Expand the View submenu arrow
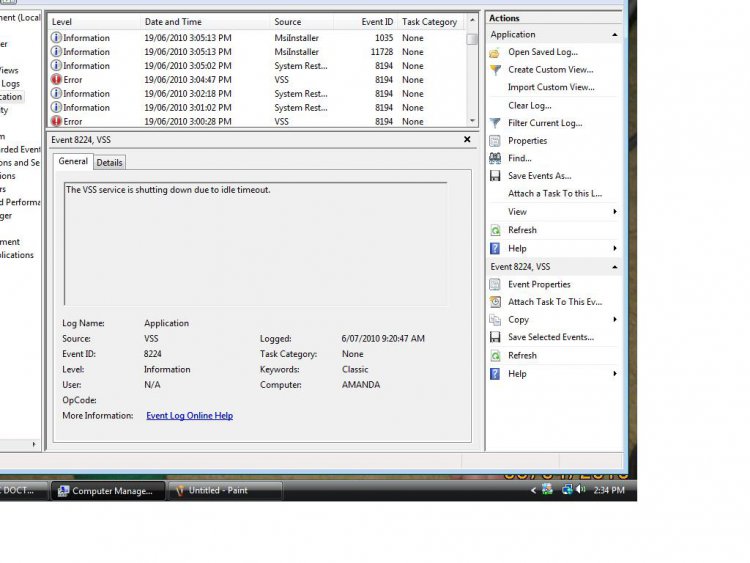This screenshot has height=563, width=750. [x=615, y=211]
